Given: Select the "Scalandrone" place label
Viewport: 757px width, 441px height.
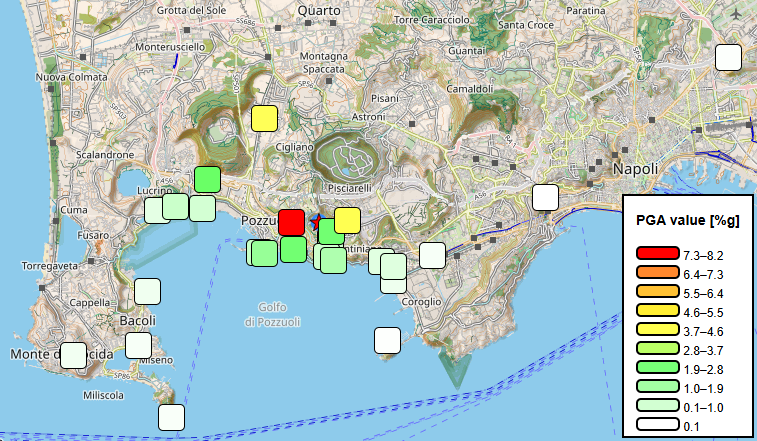Looking at the screenshot, I should point(105,155).
